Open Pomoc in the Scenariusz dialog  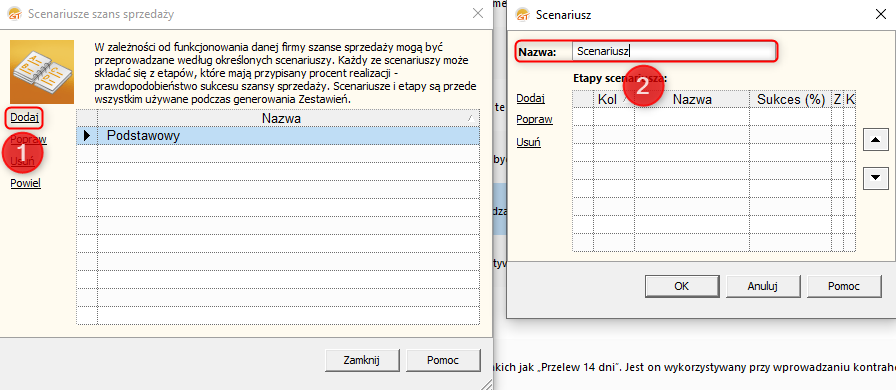point(845,286)
